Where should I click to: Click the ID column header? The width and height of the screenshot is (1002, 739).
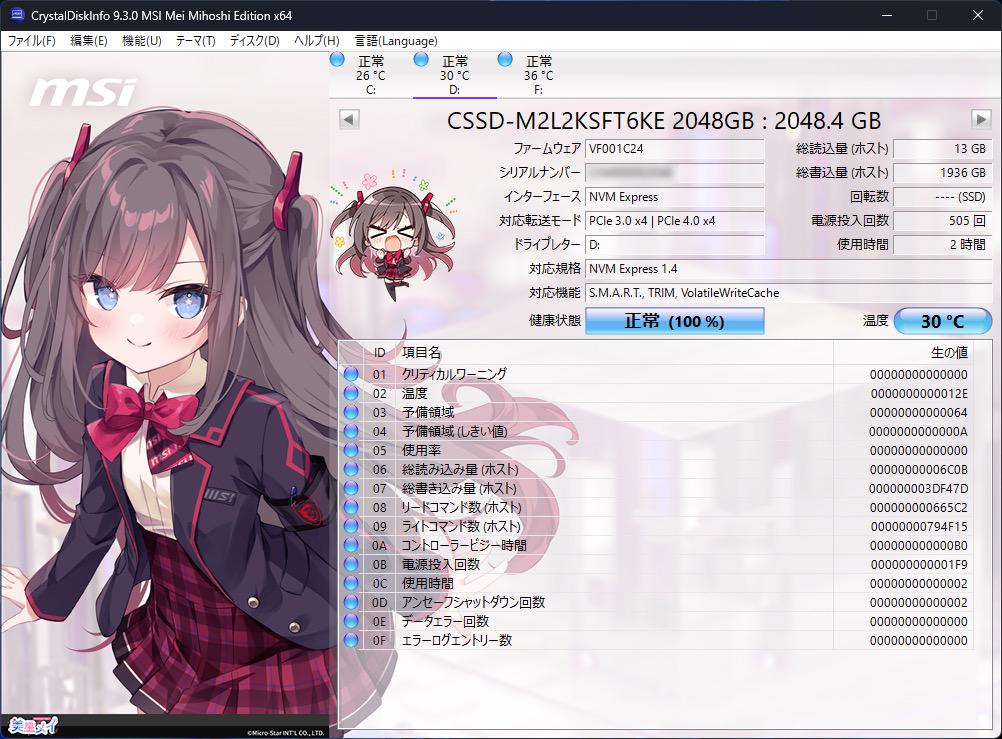[380, 352]
